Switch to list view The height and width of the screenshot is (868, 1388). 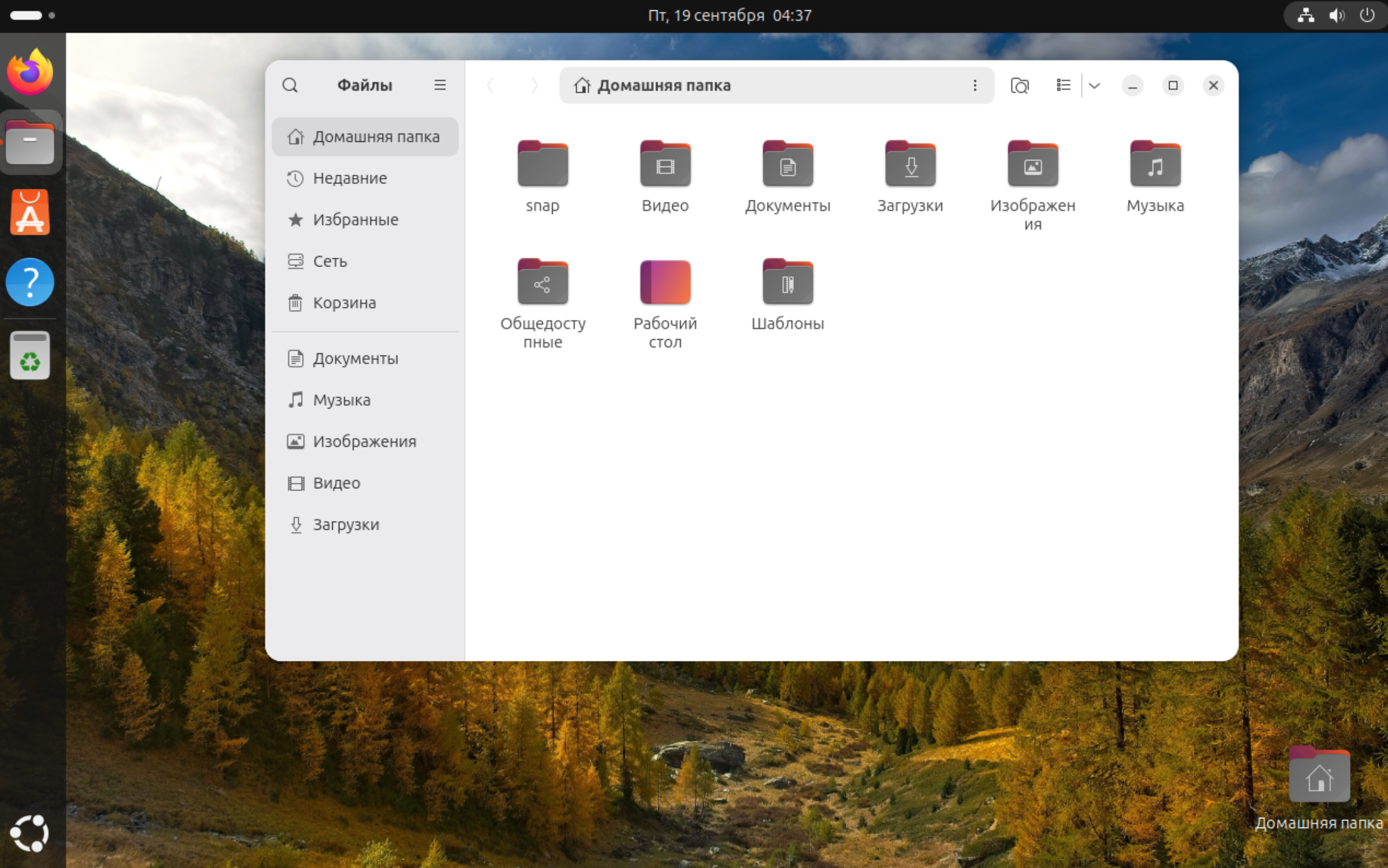tap(1064, 85)
